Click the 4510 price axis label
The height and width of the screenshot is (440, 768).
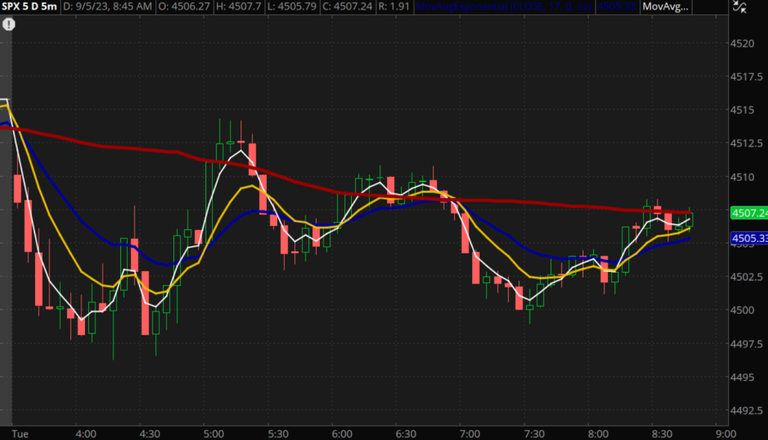(742, 177)
